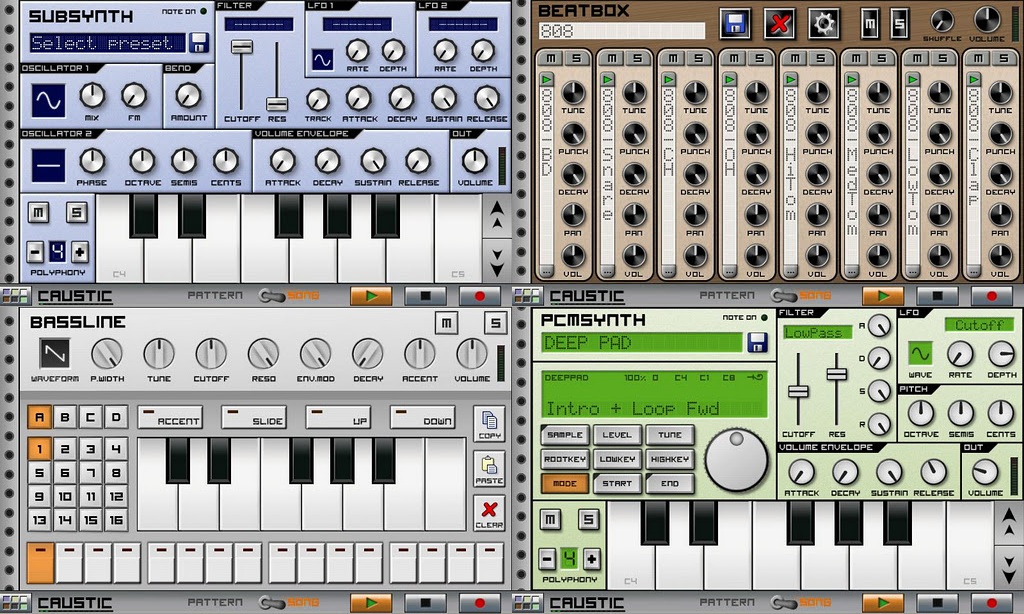The image size is (1024, 614).
Task: Copy the Bassline pattern
Action: click(489, 424)
